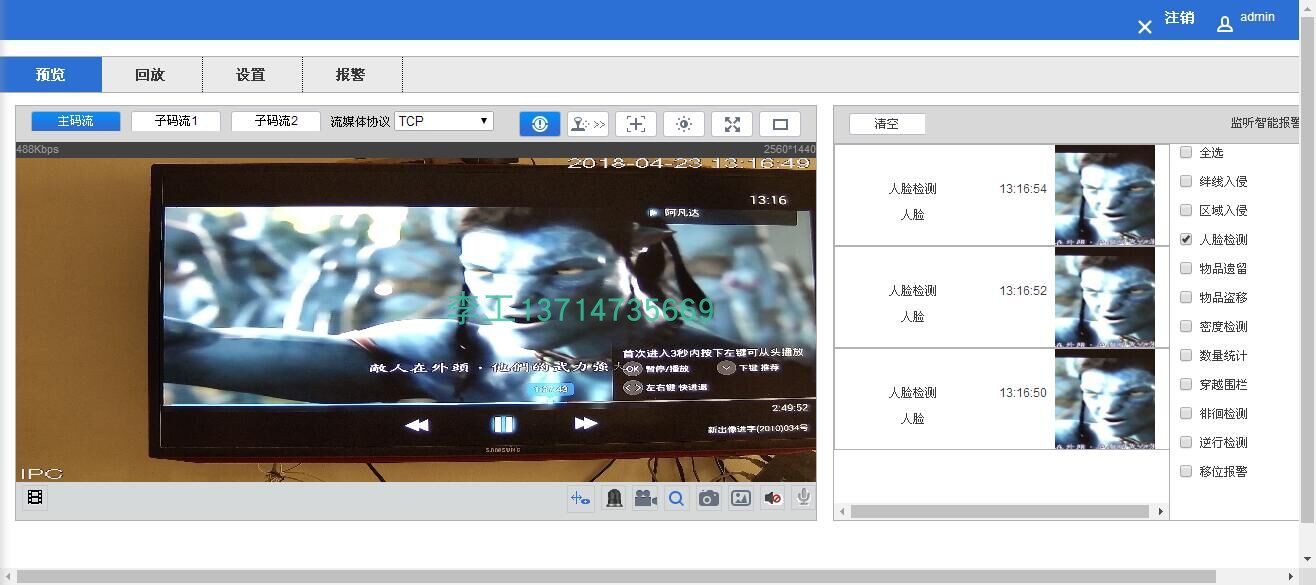1316x585 pixels.
Task: Start recording with video camera icon
Action: coord(645,498)
